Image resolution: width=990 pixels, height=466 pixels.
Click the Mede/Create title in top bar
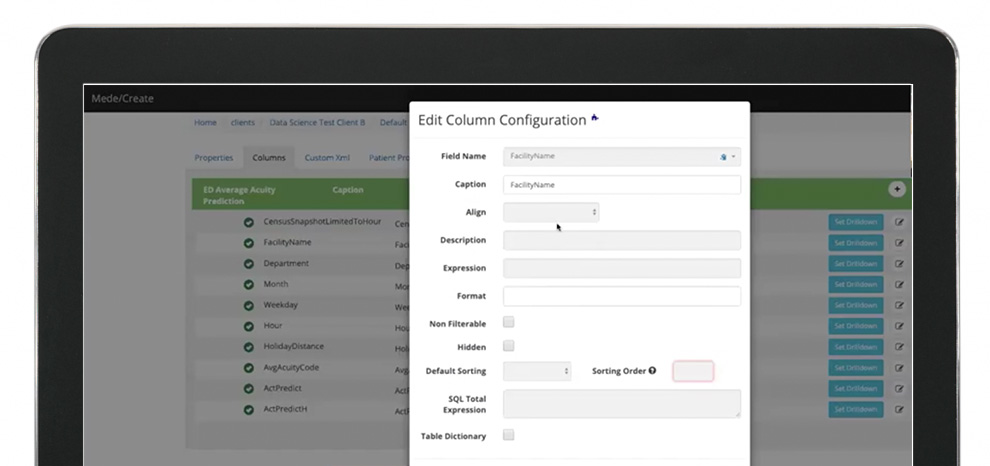coord(122,99)
